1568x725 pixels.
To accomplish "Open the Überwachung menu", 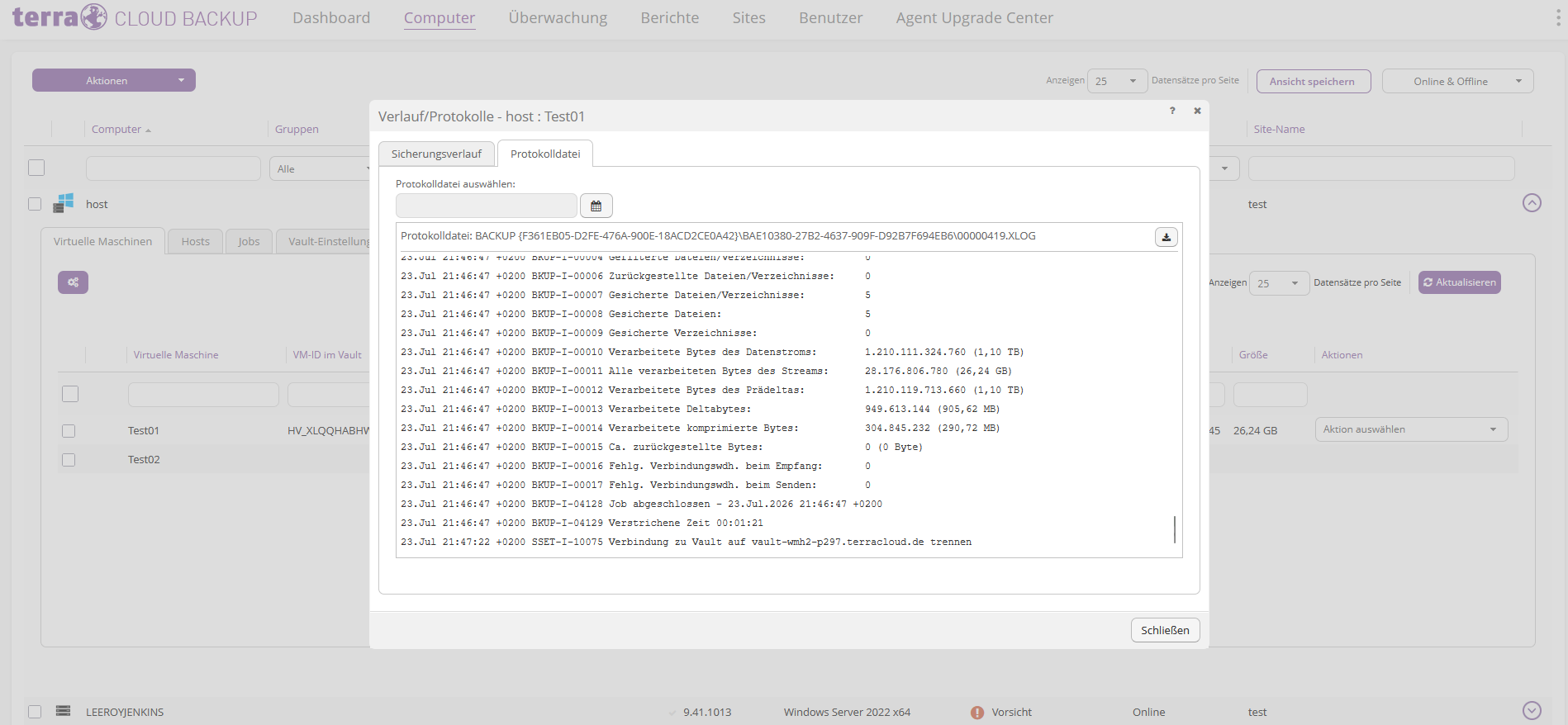I will tap(558, 18).
